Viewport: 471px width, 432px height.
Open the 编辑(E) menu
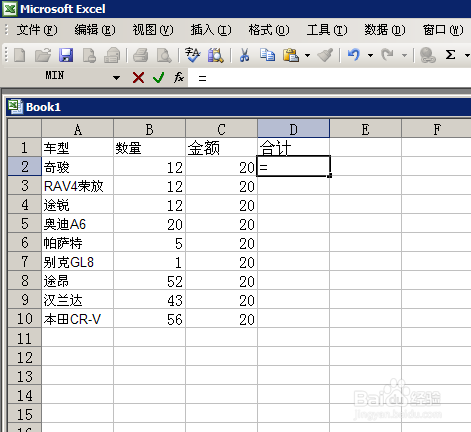[x=95, y=30]
